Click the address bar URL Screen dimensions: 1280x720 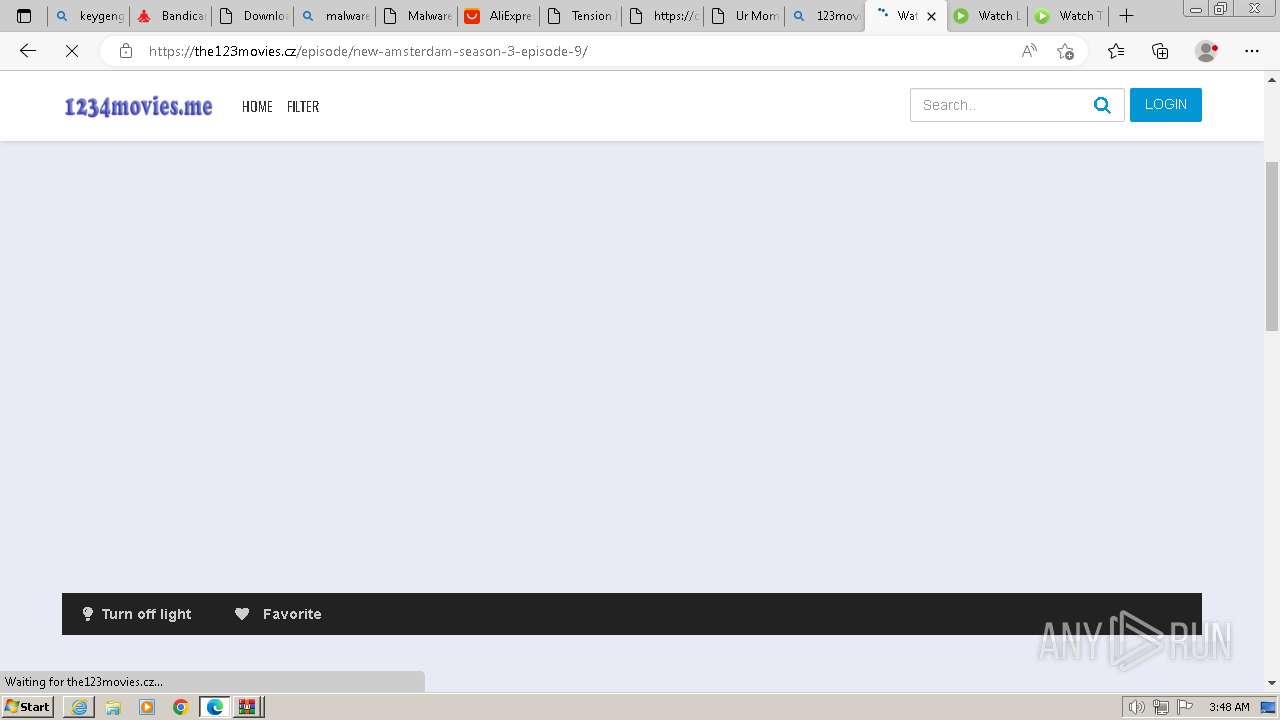(368, 51)
